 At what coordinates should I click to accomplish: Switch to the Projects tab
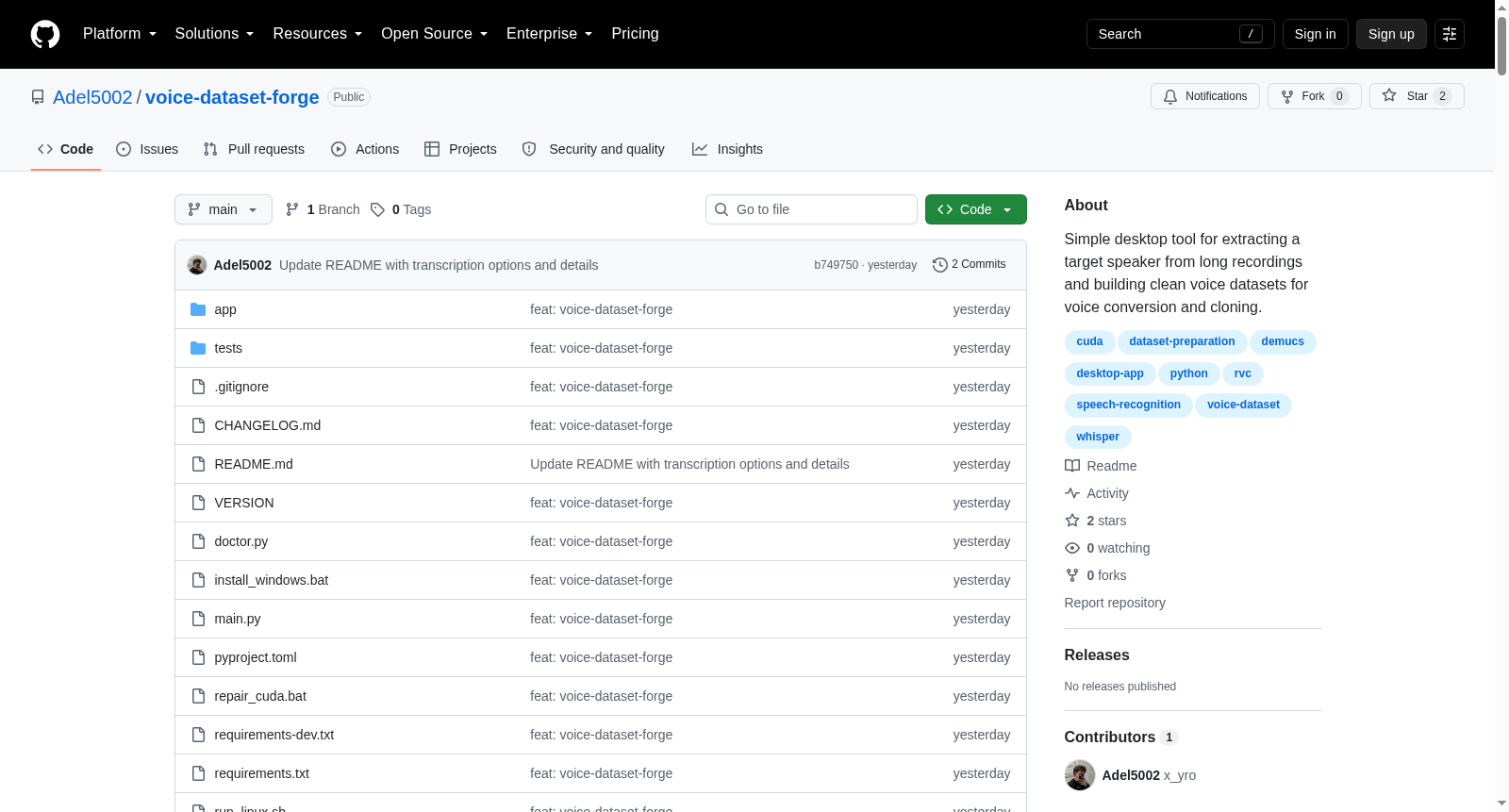[x=460, y=149]
